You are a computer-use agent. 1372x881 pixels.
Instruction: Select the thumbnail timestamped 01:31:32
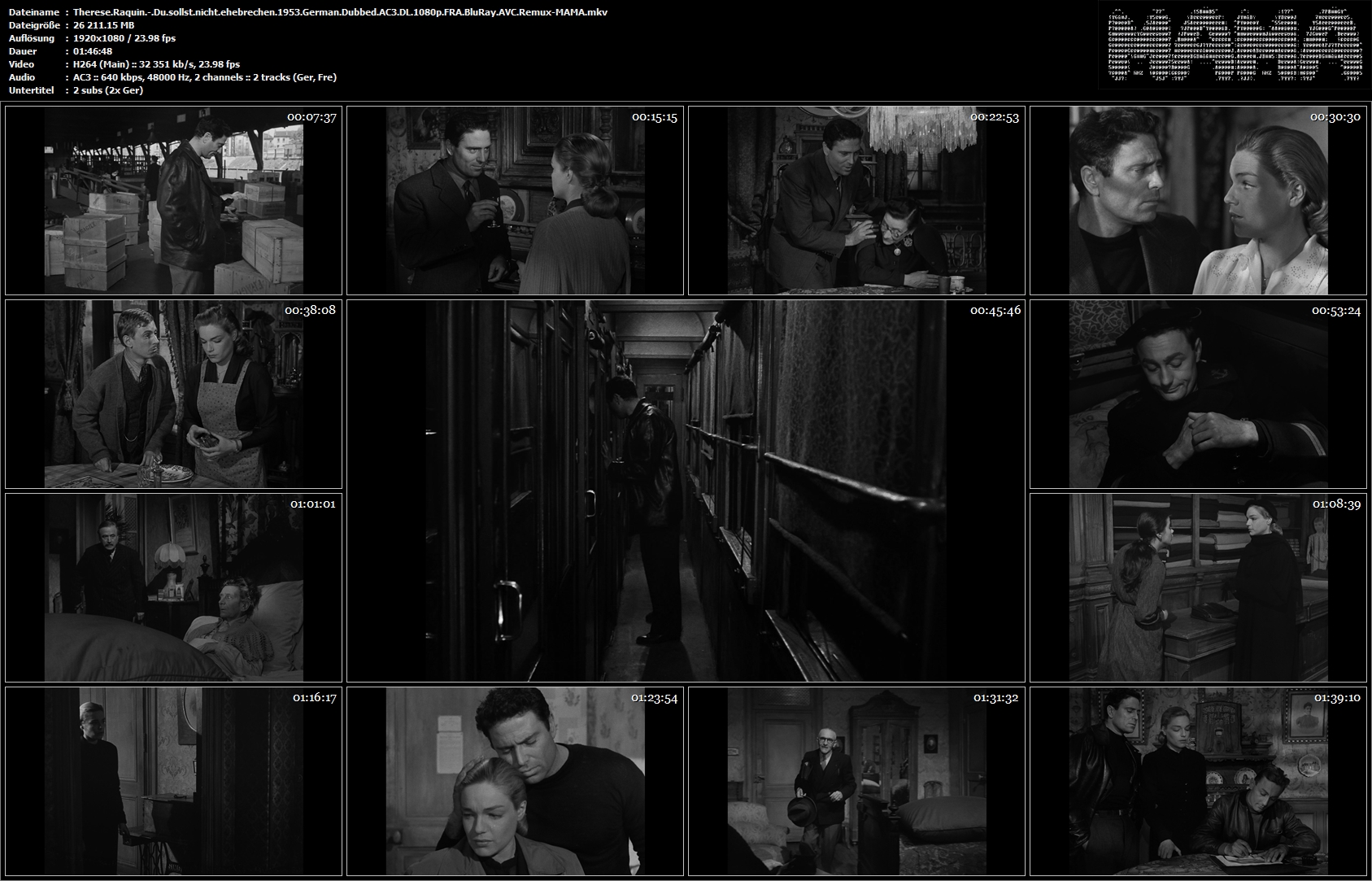point(856,781)
